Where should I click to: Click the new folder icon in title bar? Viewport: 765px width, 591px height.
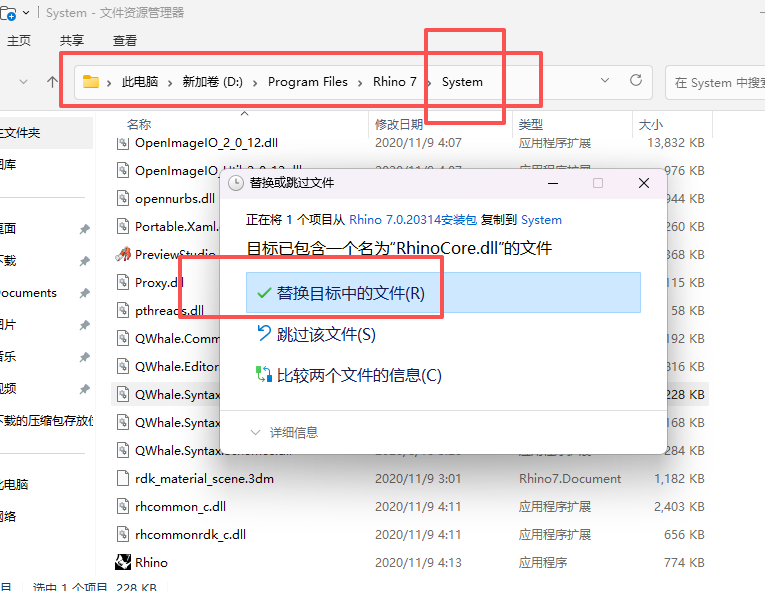8,13
